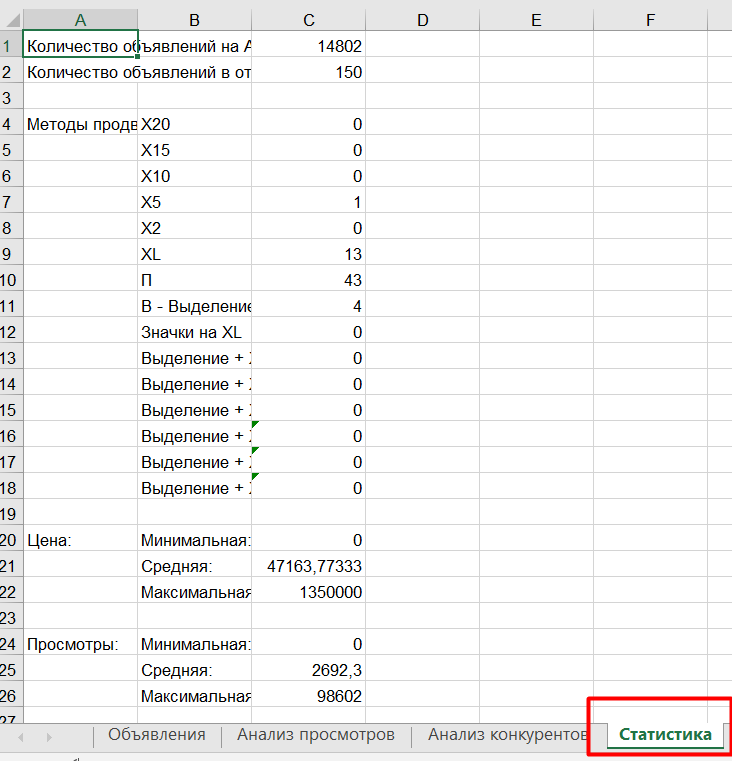Select row 10 header
This screenshot has width=732, height=761.
pos(10,280)
